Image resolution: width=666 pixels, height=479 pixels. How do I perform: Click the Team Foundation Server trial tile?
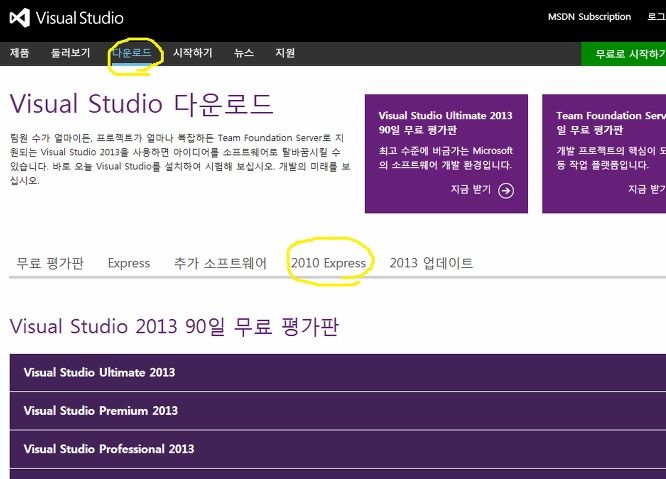[x=604, y=154]
